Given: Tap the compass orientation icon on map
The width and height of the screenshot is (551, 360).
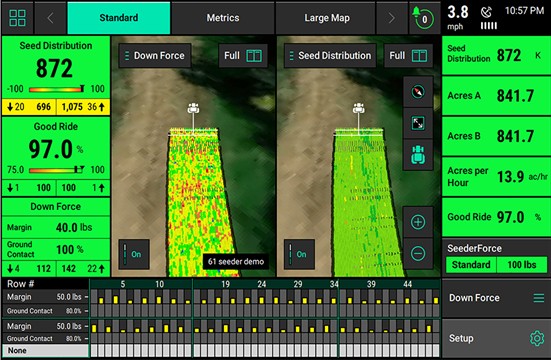Looking at the screenshot, I should pyautogui.click(x=418, y=92).
